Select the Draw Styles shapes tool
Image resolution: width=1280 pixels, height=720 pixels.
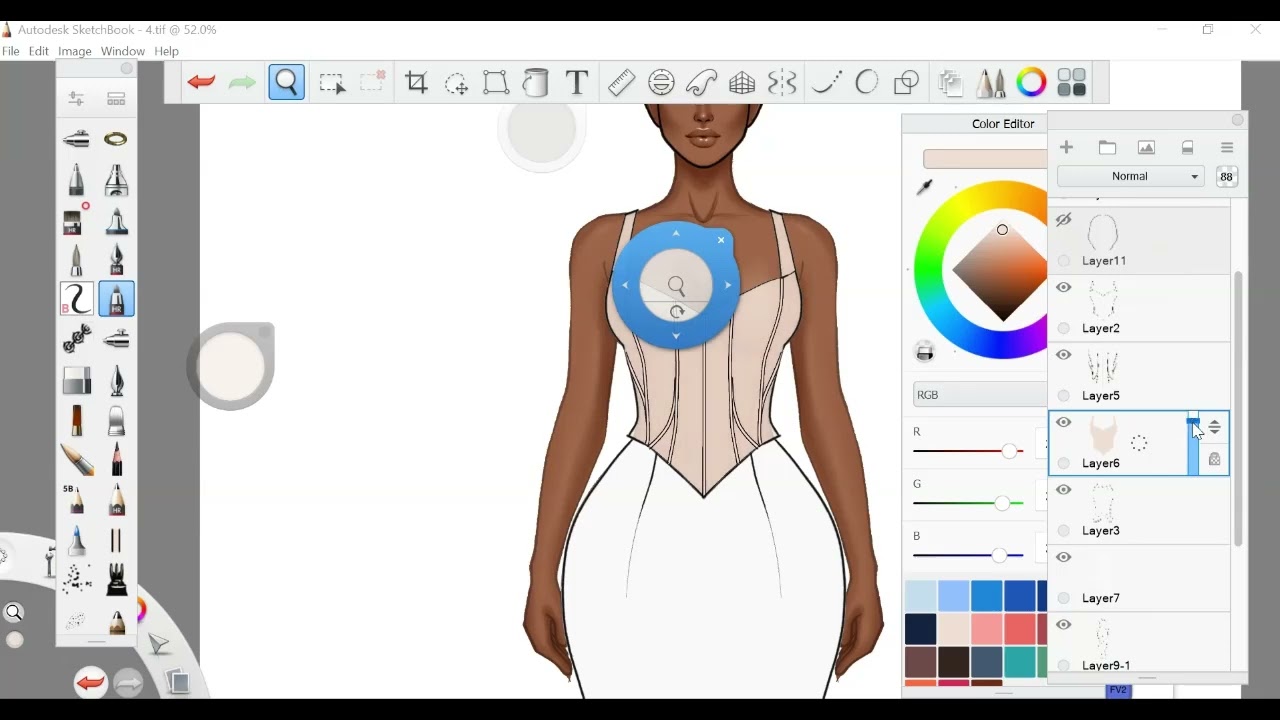(x=907, y=83)
